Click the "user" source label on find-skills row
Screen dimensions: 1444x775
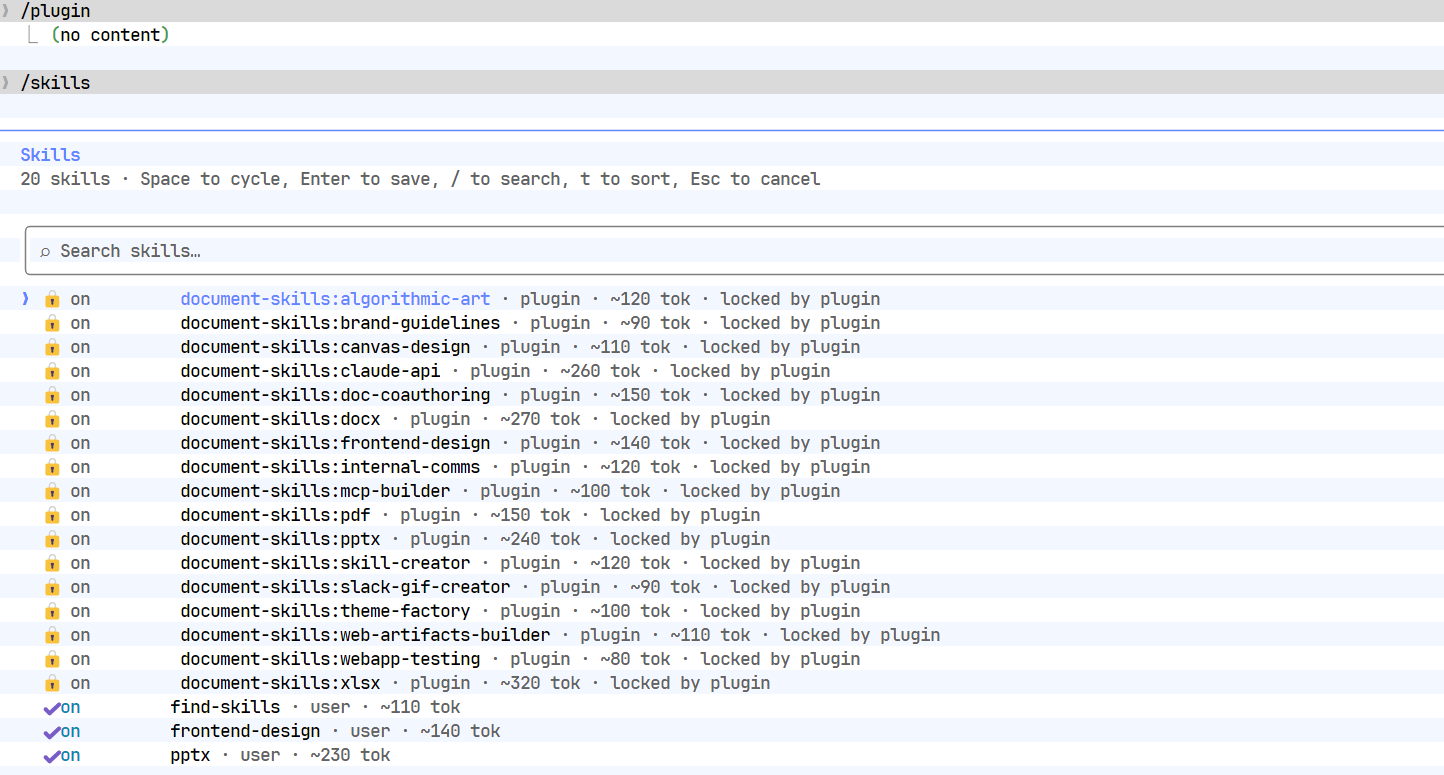click(330, 707)
